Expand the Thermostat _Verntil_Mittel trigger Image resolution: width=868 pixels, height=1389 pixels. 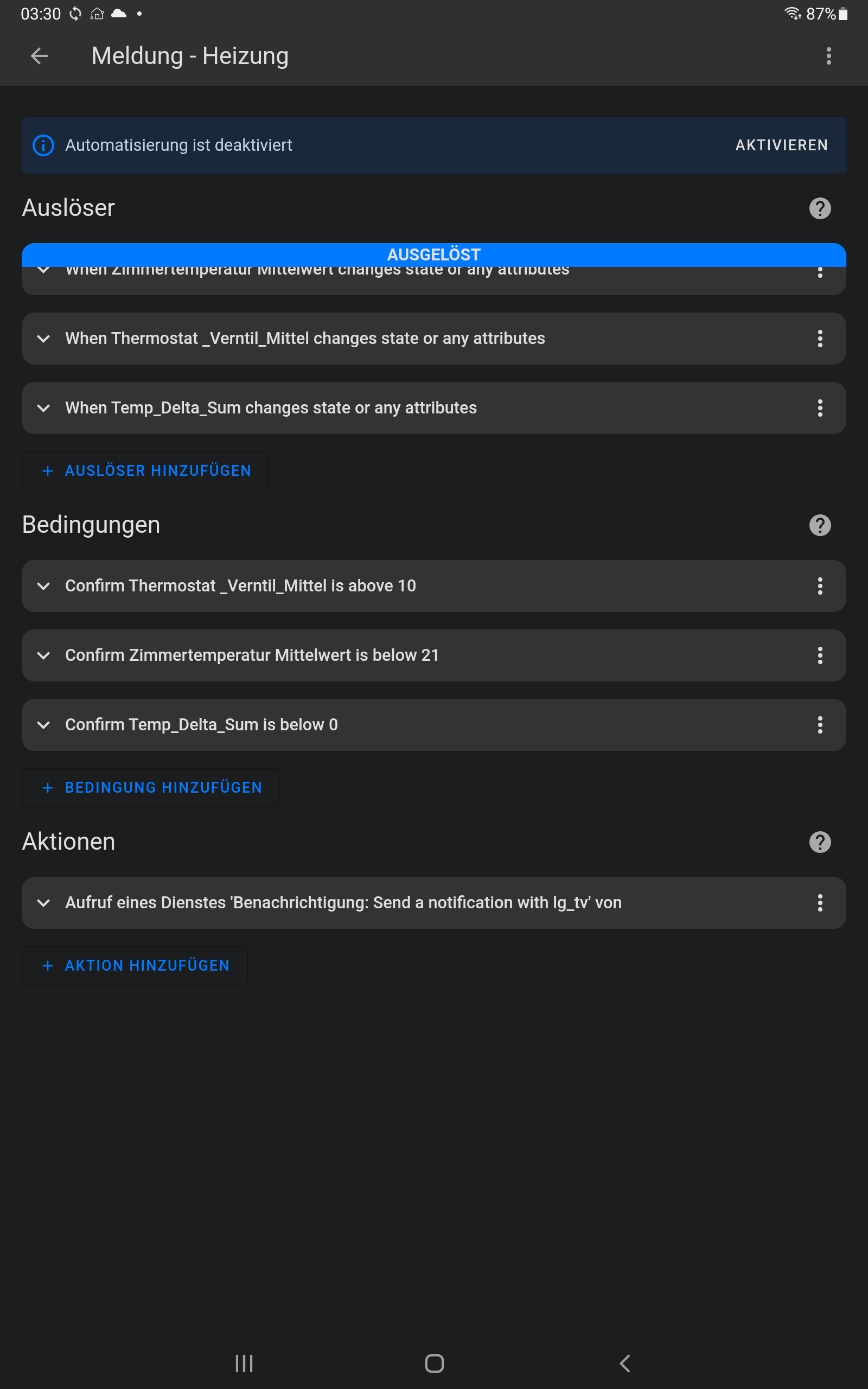pos(43,339)
